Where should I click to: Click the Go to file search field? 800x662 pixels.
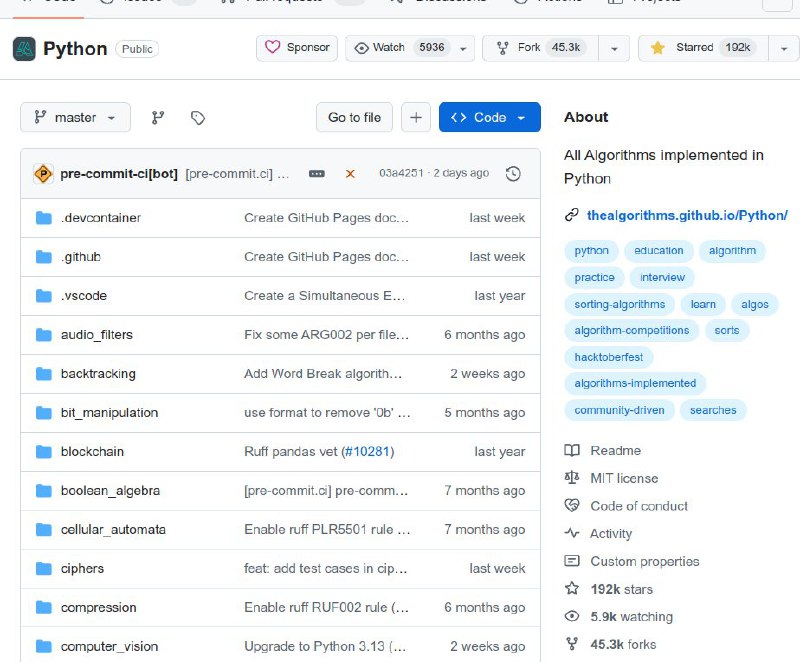point(354,117)
